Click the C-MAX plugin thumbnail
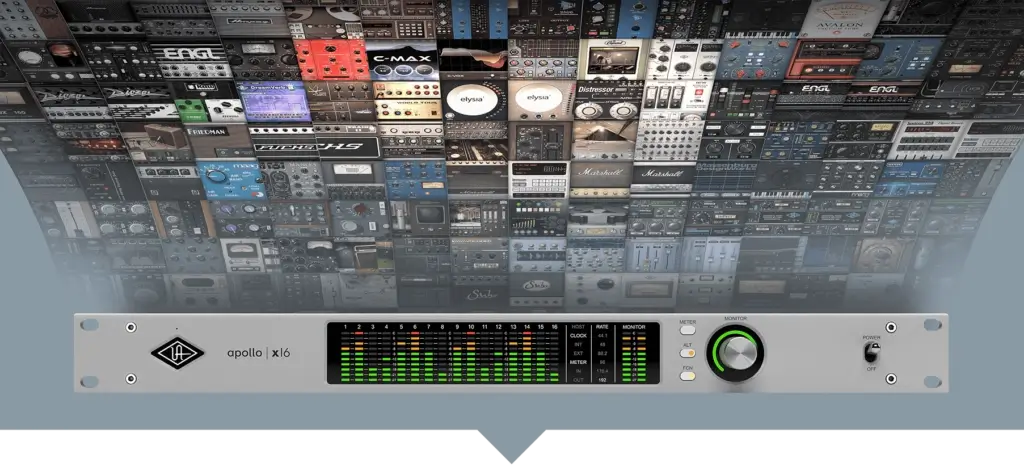Viewport: 1024px width, 467px height. pyautogui.click(x=400, y=60)
